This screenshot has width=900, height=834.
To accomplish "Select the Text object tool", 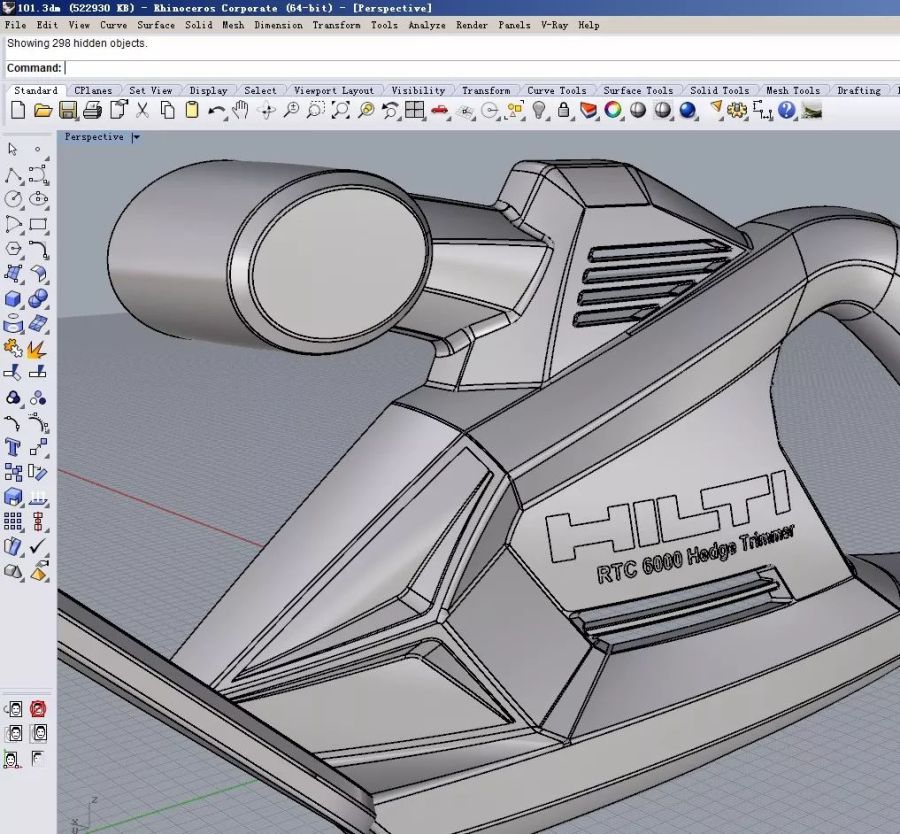I will pyautogui.click(x=14, y=447).
